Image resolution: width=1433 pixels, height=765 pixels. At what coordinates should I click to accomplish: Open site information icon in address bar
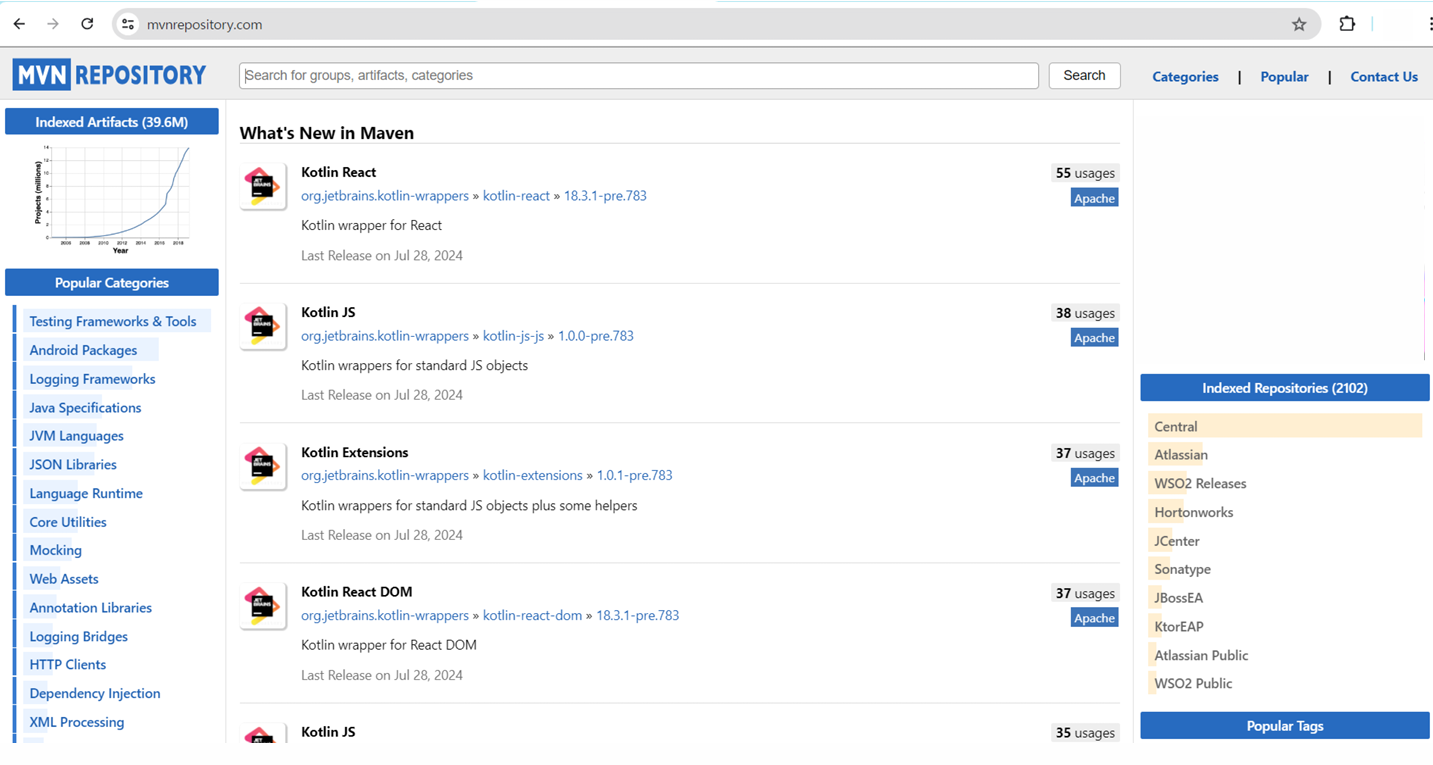tap(127, 24)
